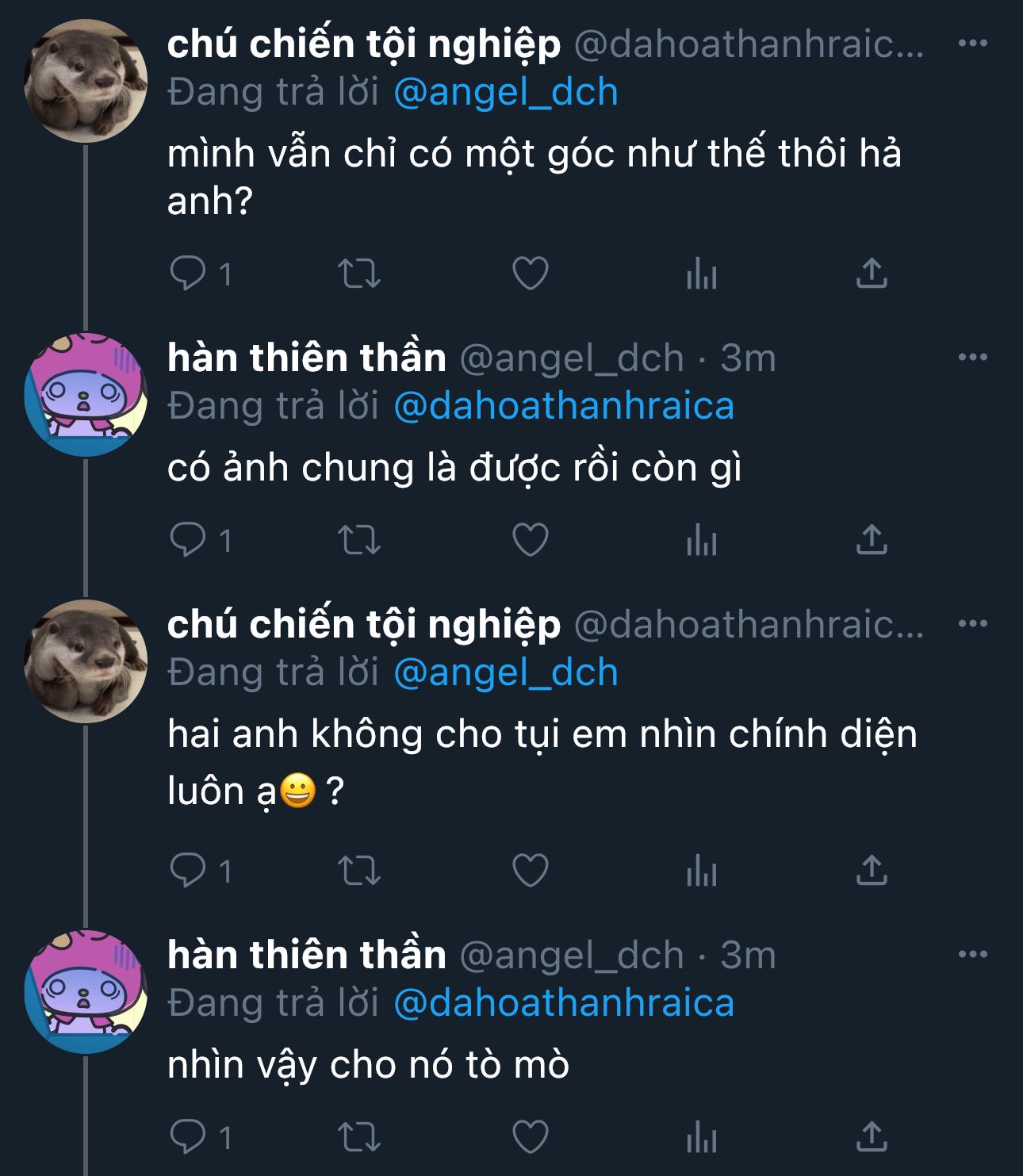Share the "hai anh không cho tụi em" tweet
The height and width of the screenshot is (1176, 1023).
point(872,871)
